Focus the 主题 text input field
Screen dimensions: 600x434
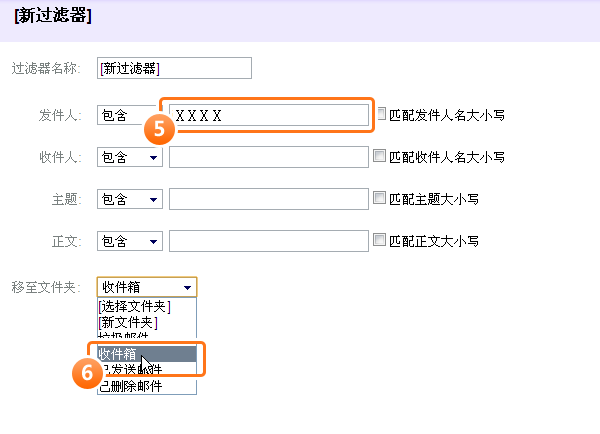point(269,199)
